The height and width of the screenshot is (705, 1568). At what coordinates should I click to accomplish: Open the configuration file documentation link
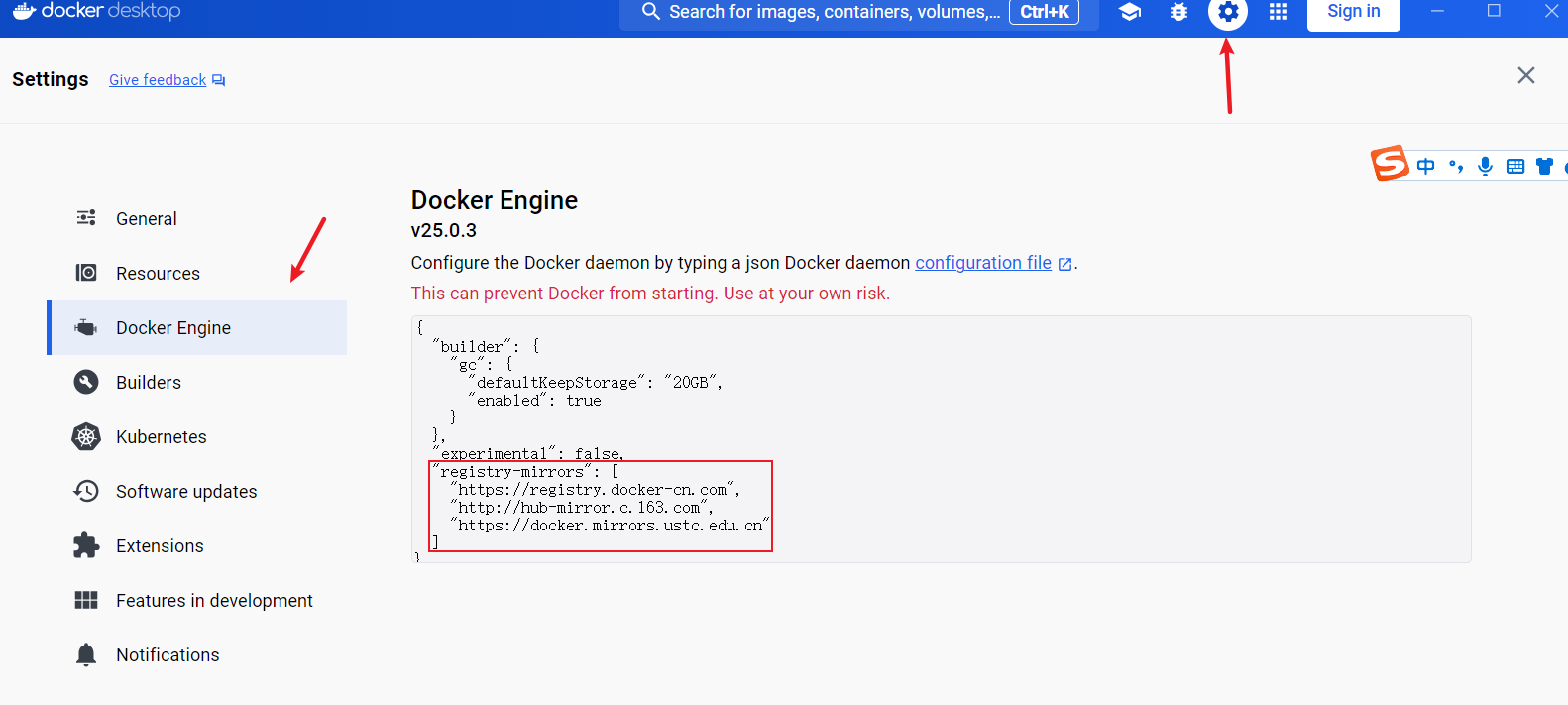(983, 263)
